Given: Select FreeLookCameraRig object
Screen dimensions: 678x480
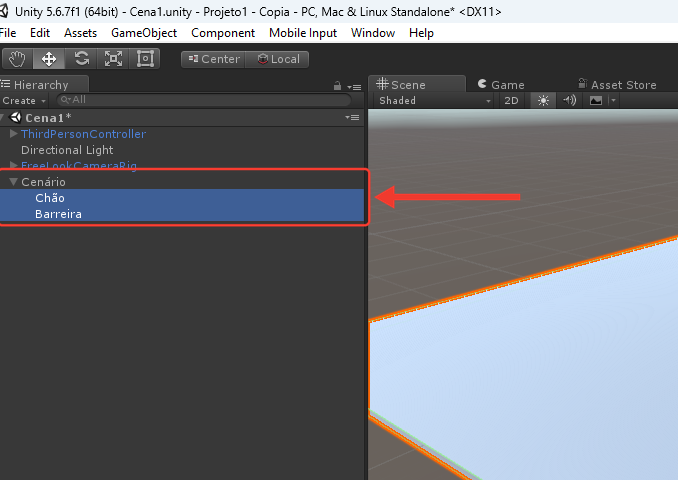Looking at the screenshot, I should point(79,165).
